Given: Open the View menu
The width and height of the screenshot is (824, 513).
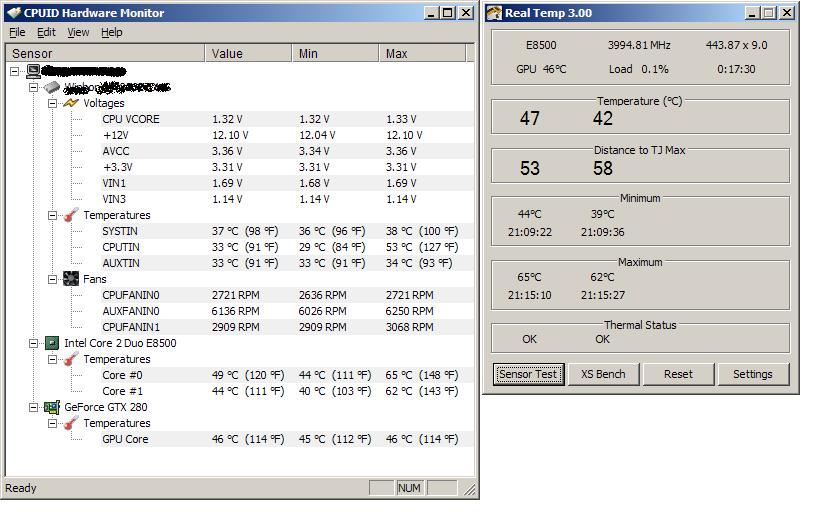Looking at the screenshot, I should [78, 33].
